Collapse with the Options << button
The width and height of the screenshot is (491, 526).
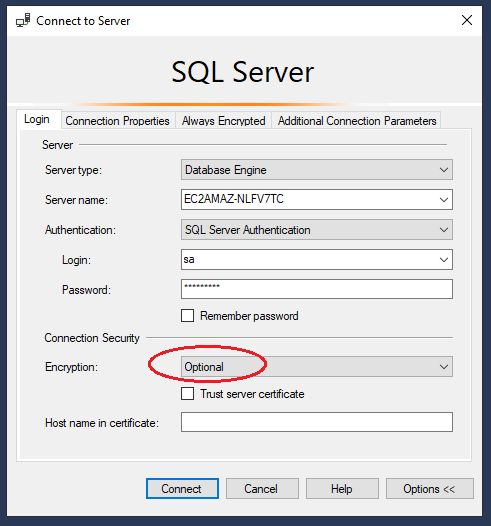[x=430, y=488]
